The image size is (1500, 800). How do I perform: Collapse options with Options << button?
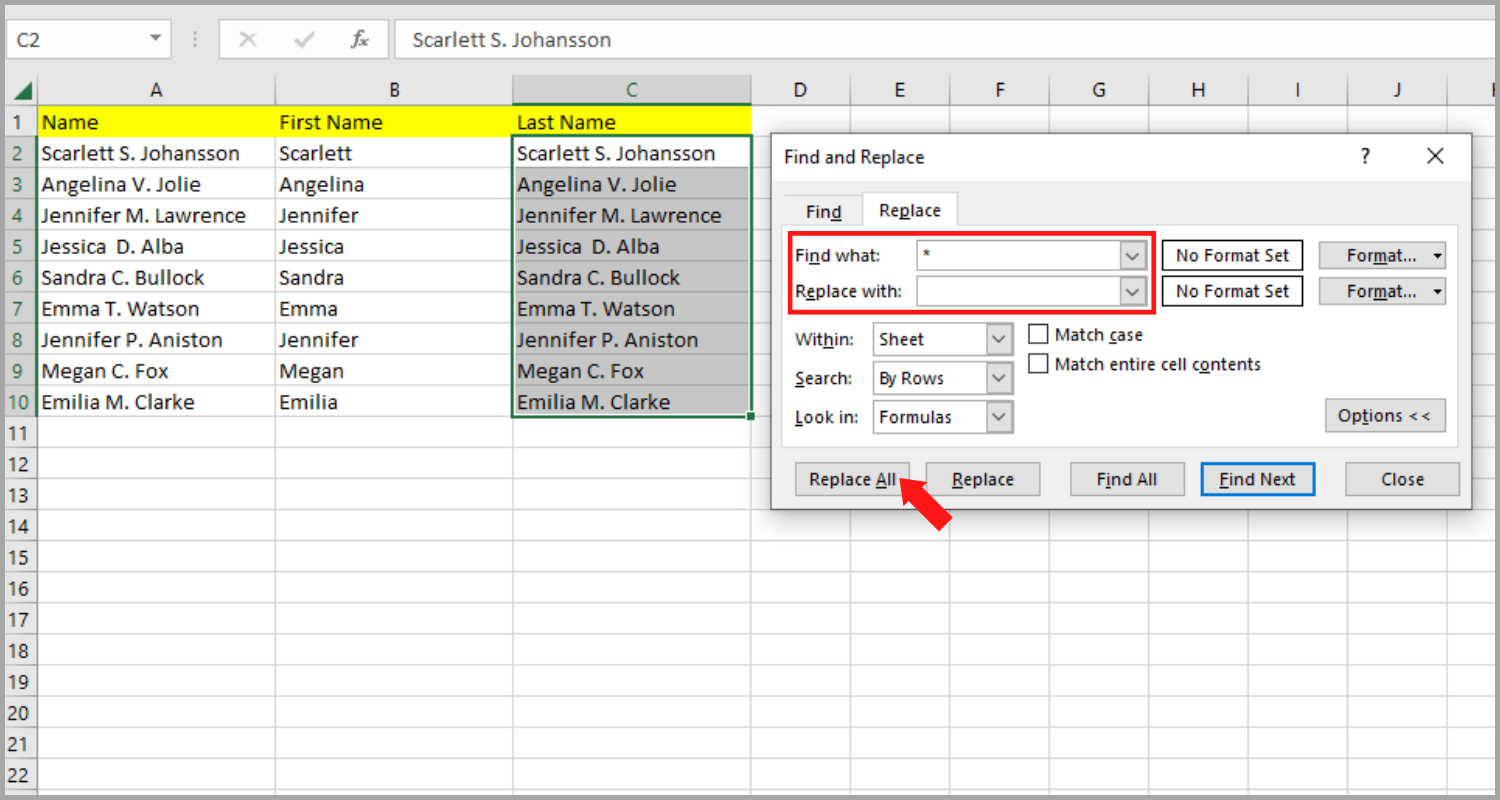(1384, 416)
